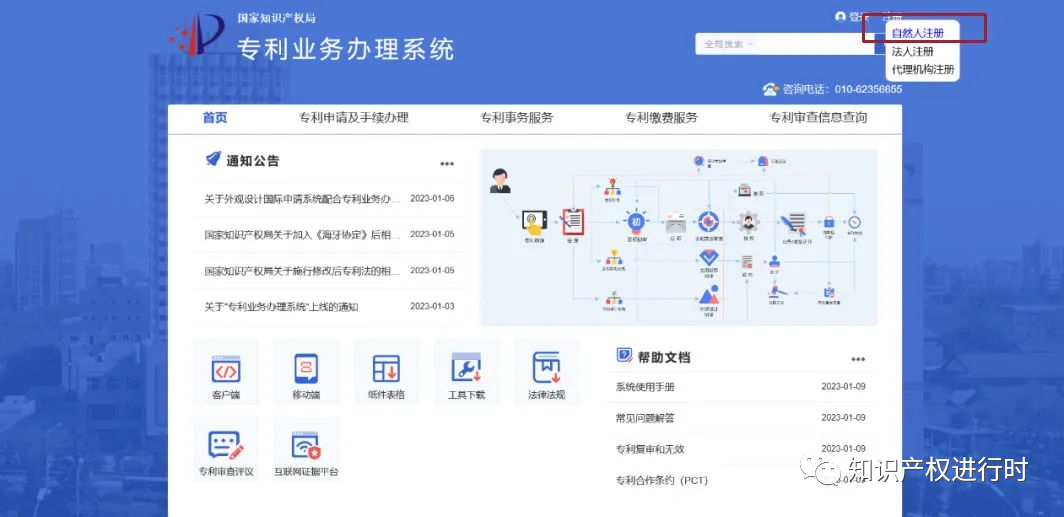Click the user avatar icon beside 登录
This screenshot has width=1064, height=517.
pos(840,17)
